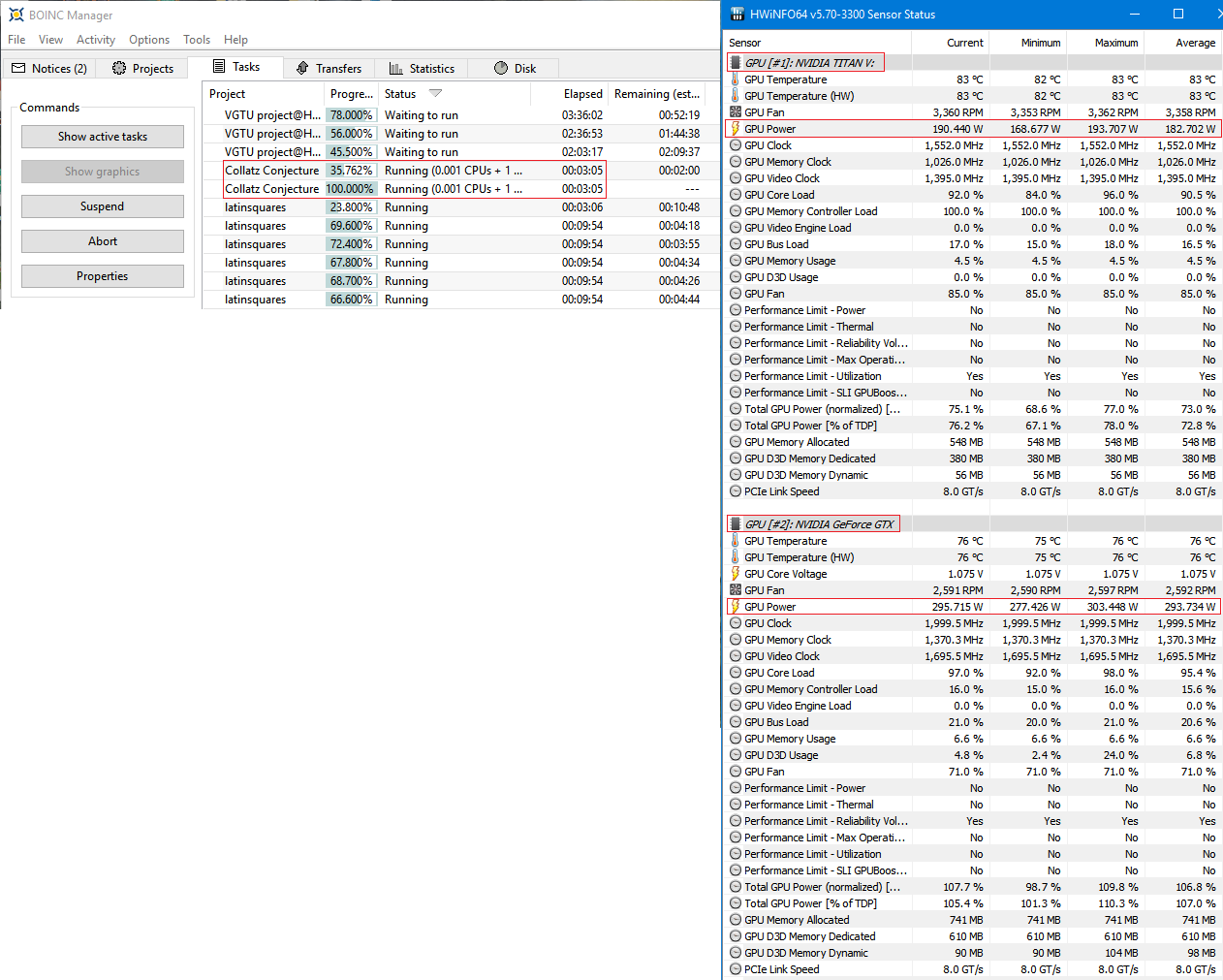Switch to the Statistics tab
This screenshot has height=980, width=1223.
[422, 68]
